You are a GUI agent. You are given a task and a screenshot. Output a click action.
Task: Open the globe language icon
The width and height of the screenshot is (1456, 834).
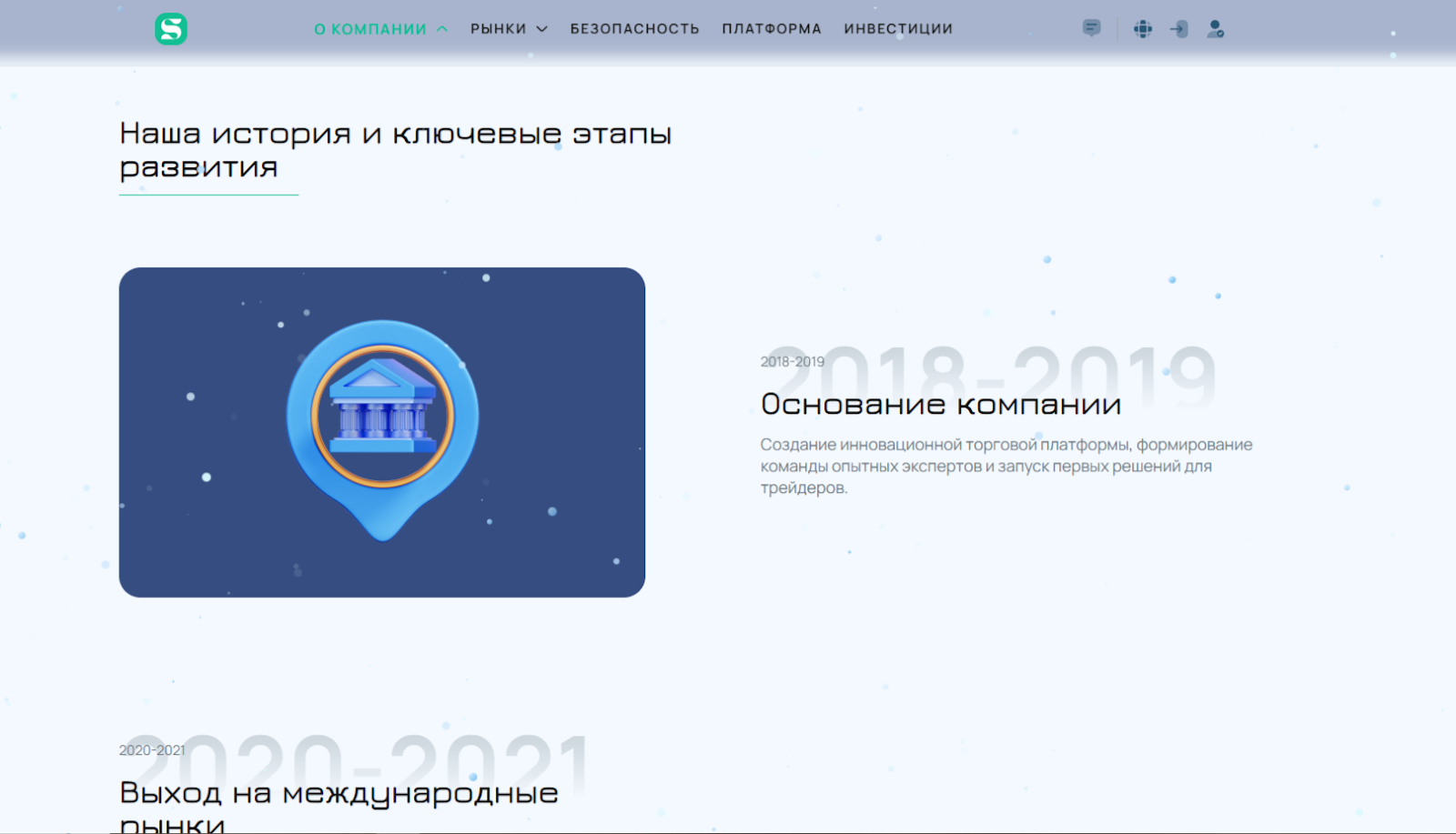click(x=1142, y=28)
